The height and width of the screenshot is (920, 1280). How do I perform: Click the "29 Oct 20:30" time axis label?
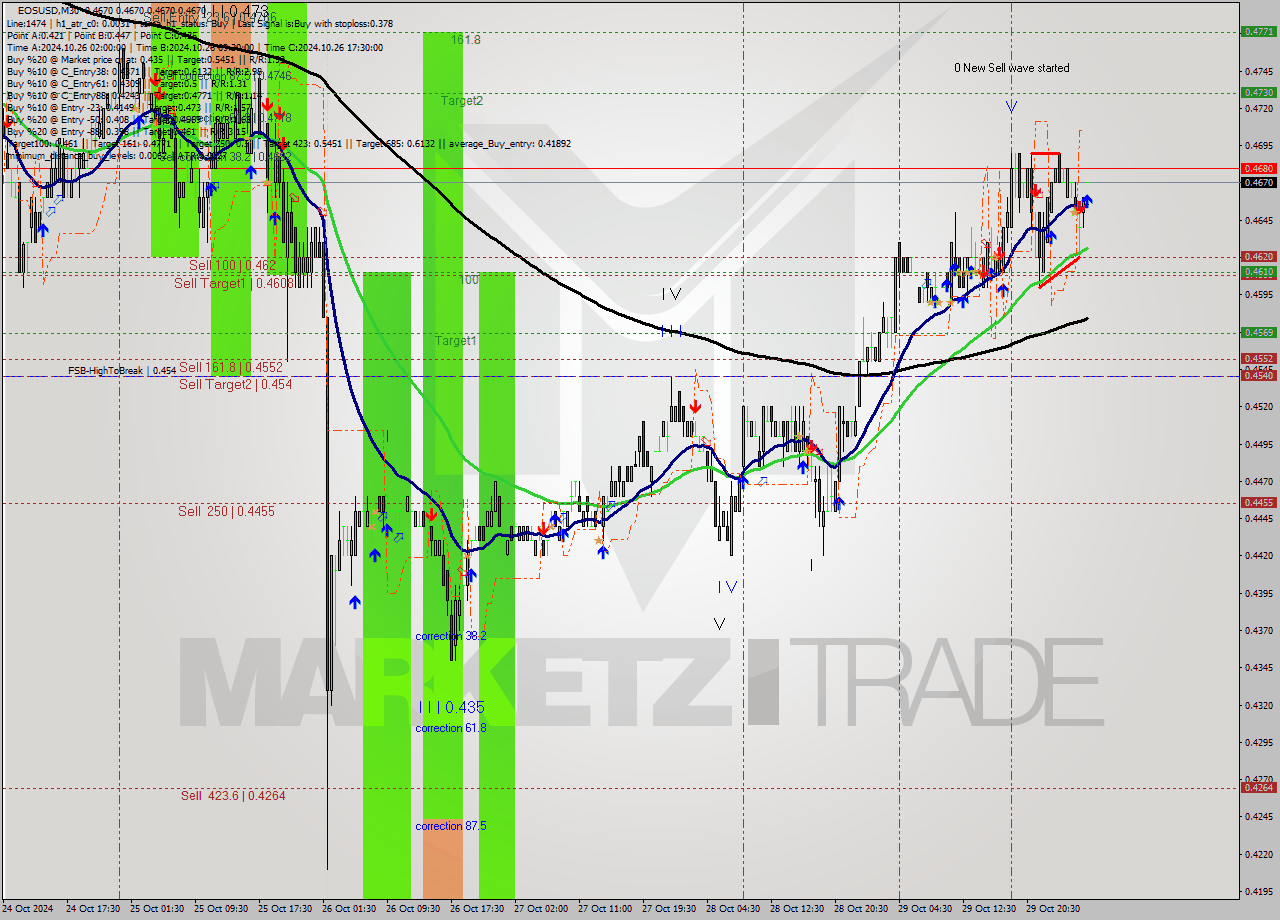click(1053, 909)
